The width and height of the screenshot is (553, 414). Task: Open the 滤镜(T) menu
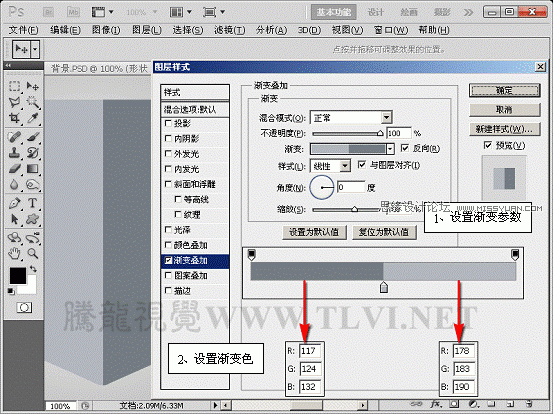point(230,30)
